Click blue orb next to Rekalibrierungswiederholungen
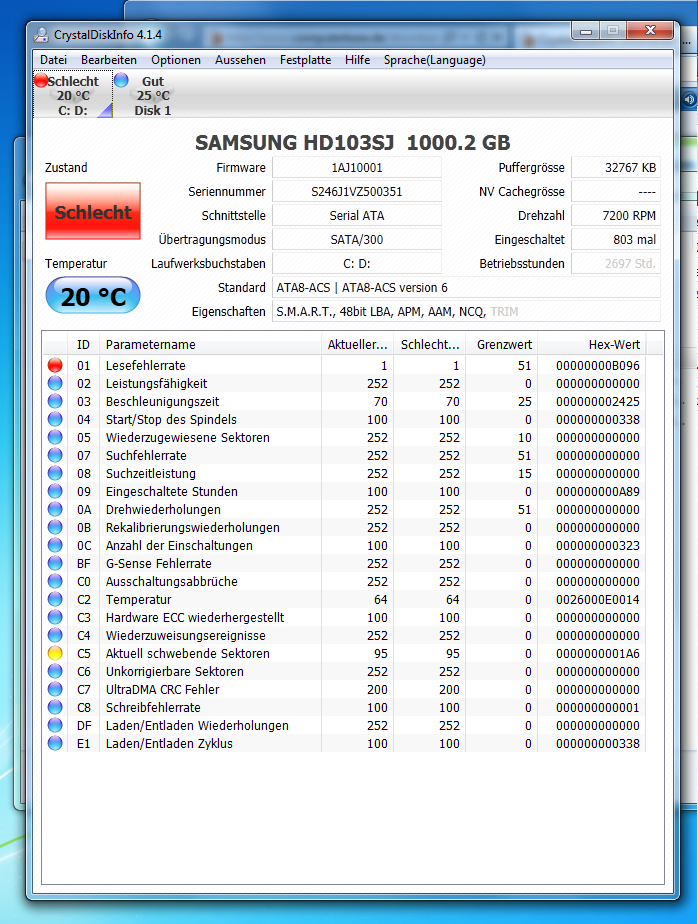Screen dimensions: 698x924 tap(55, 527)
